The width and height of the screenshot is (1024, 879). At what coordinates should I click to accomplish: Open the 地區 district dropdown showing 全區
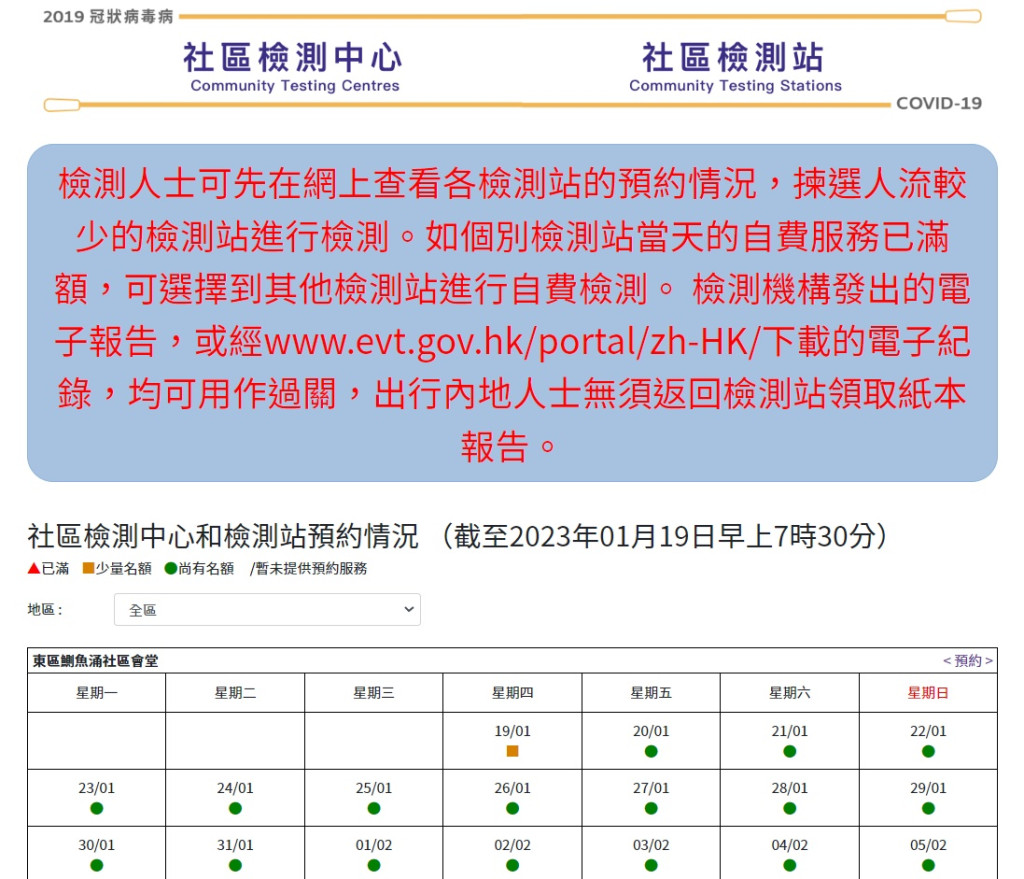click(267, 610)
